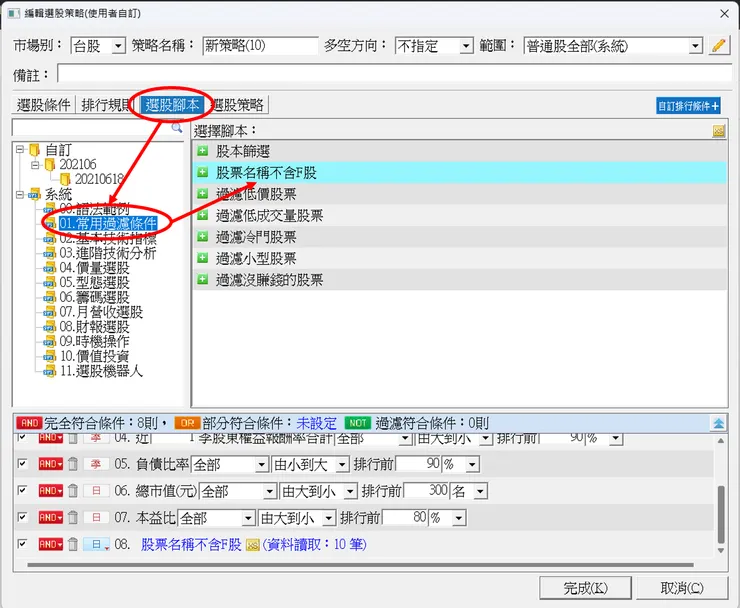The height and width of the screenshot is (608, 740).
Task: Click the 備註 notes input field
Action: (x=395, y=74)
